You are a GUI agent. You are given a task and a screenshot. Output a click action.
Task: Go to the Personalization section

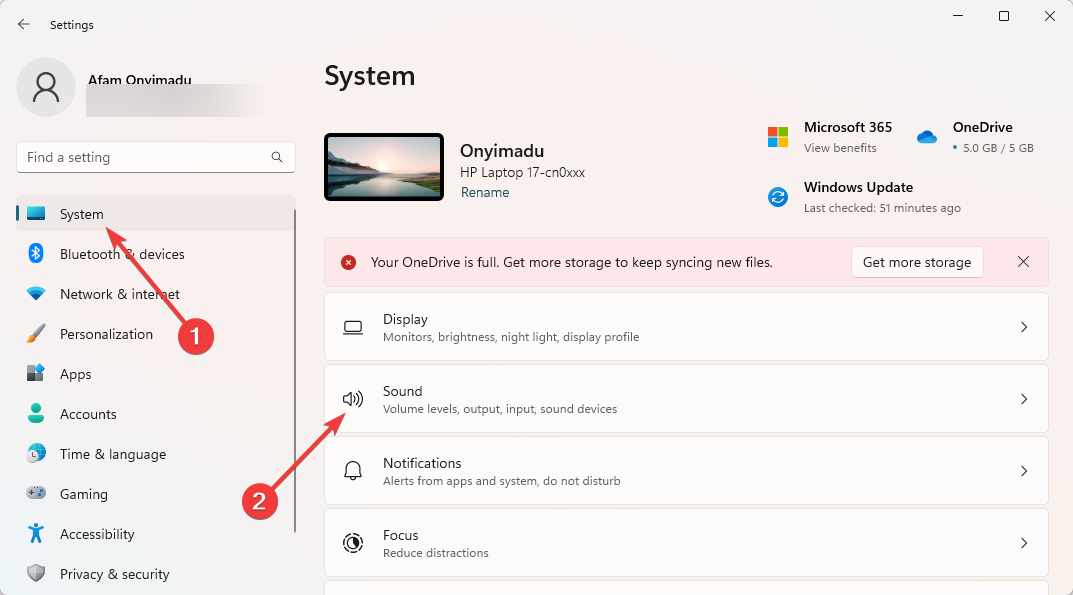point(156,334)
